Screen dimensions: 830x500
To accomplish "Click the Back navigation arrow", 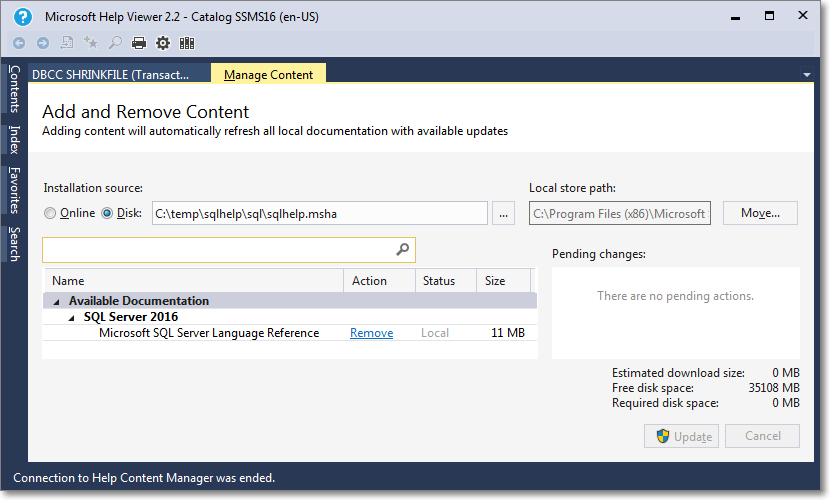I will coord(19,43).
